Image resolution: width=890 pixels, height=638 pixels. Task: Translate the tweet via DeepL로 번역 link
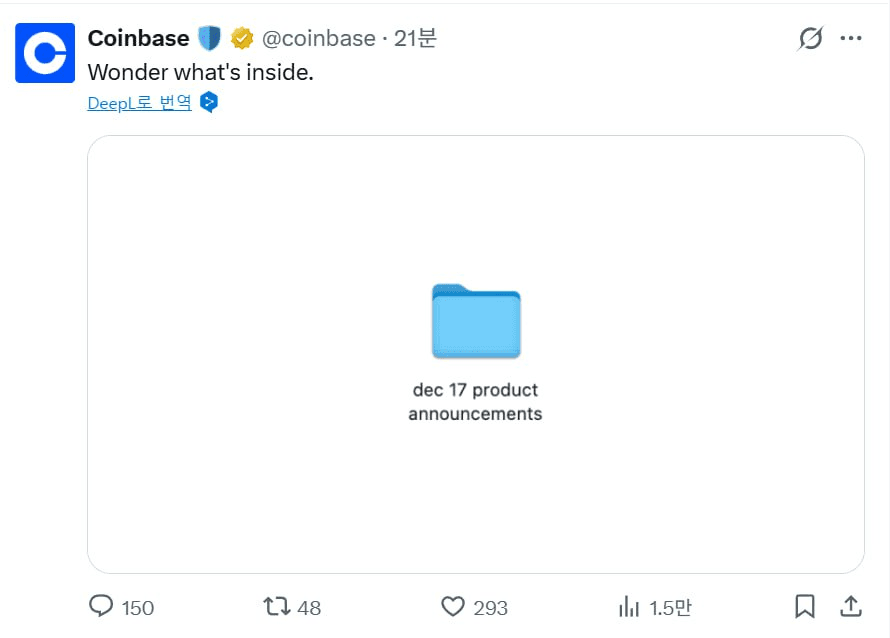[x=138, y=102]
